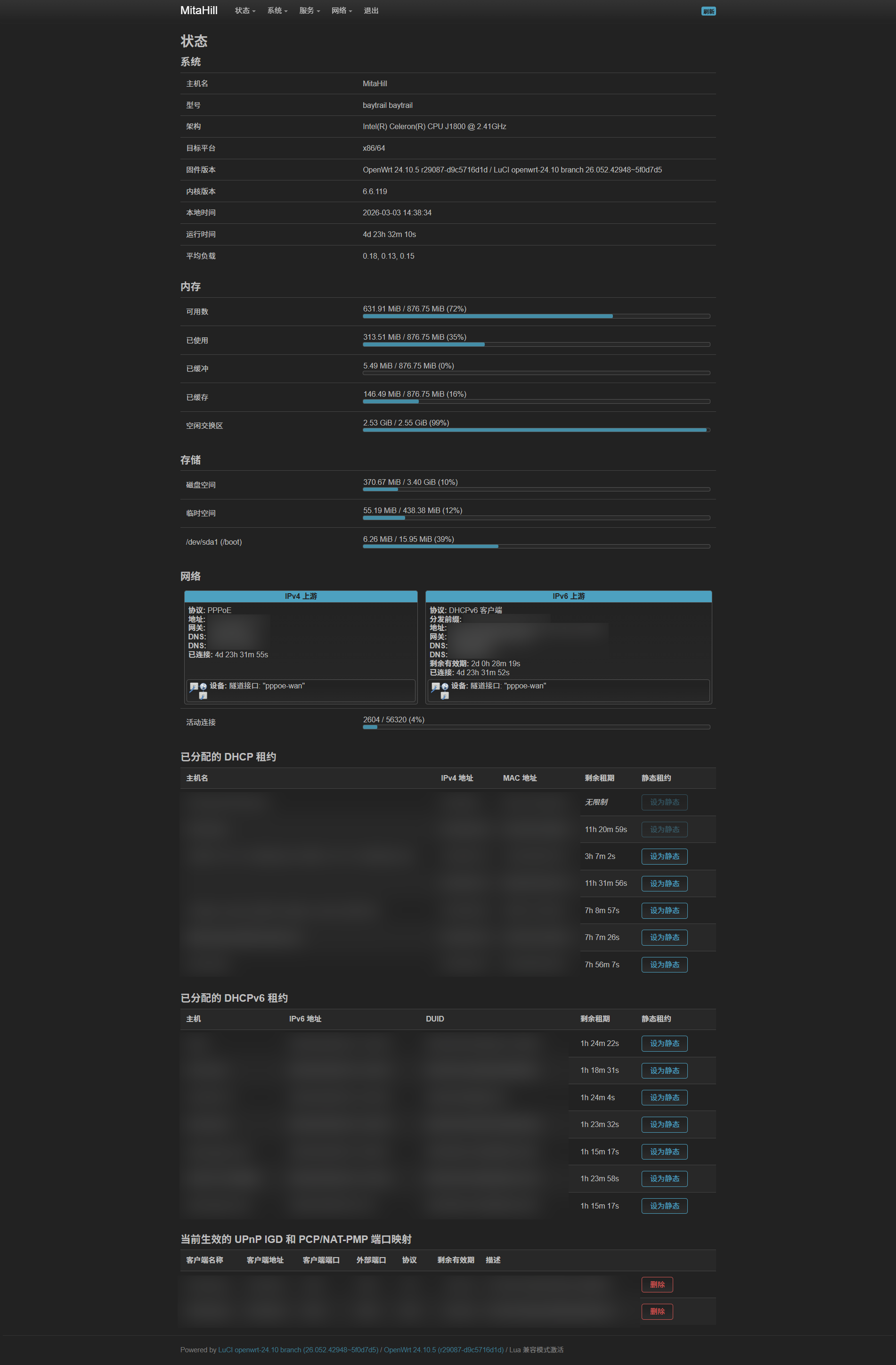Click the globe icon in IPv4 upstream box
The height and width of the screenshot is (1365, 896).
click(x=204, y=687)
